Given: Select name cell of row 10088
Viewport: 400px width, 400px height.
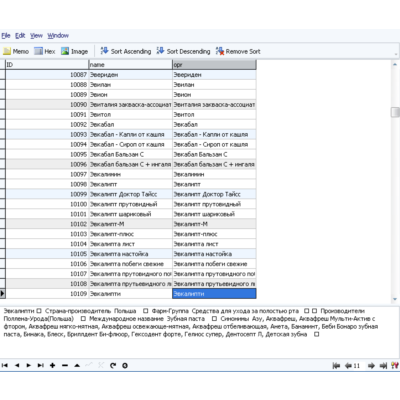Looking at the screenshot, I should pos(131,85).
